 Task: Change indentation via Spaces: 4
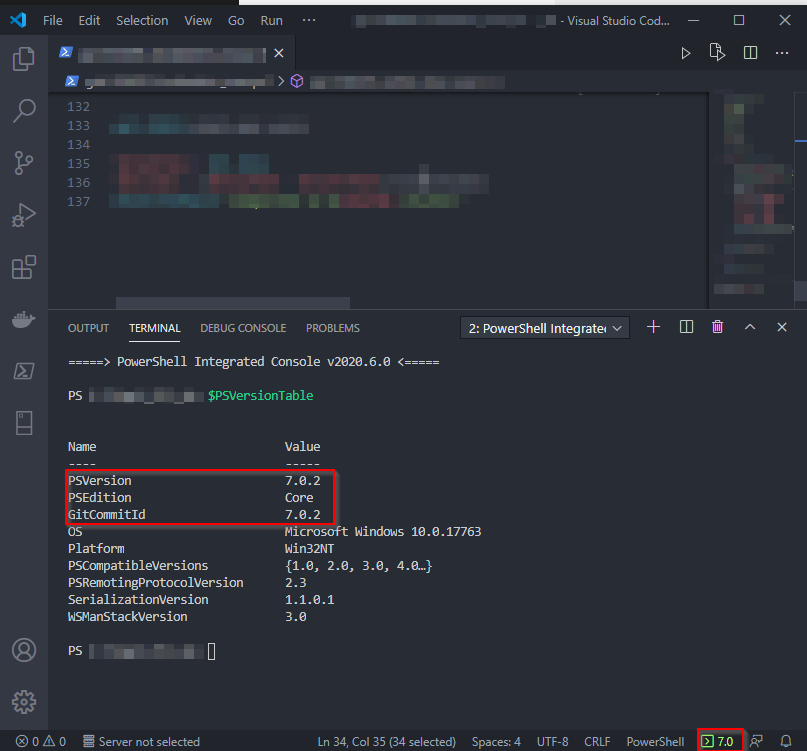click(496, 741)
